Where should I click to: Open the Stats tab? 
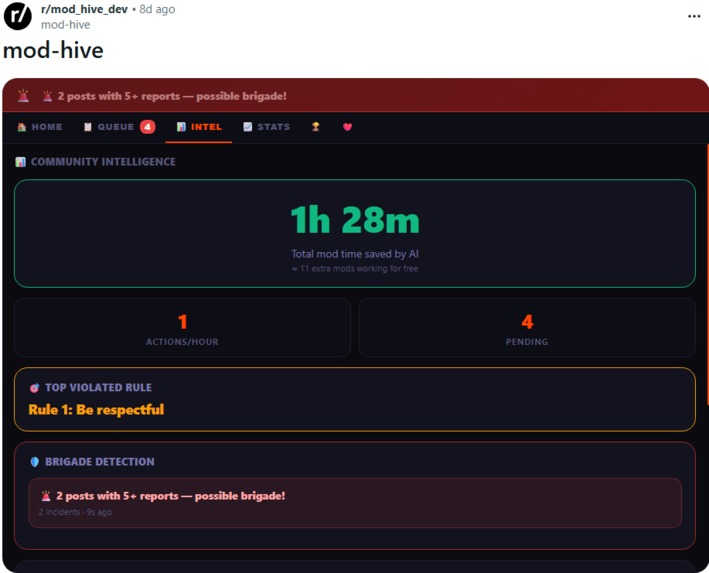point(266,127)
